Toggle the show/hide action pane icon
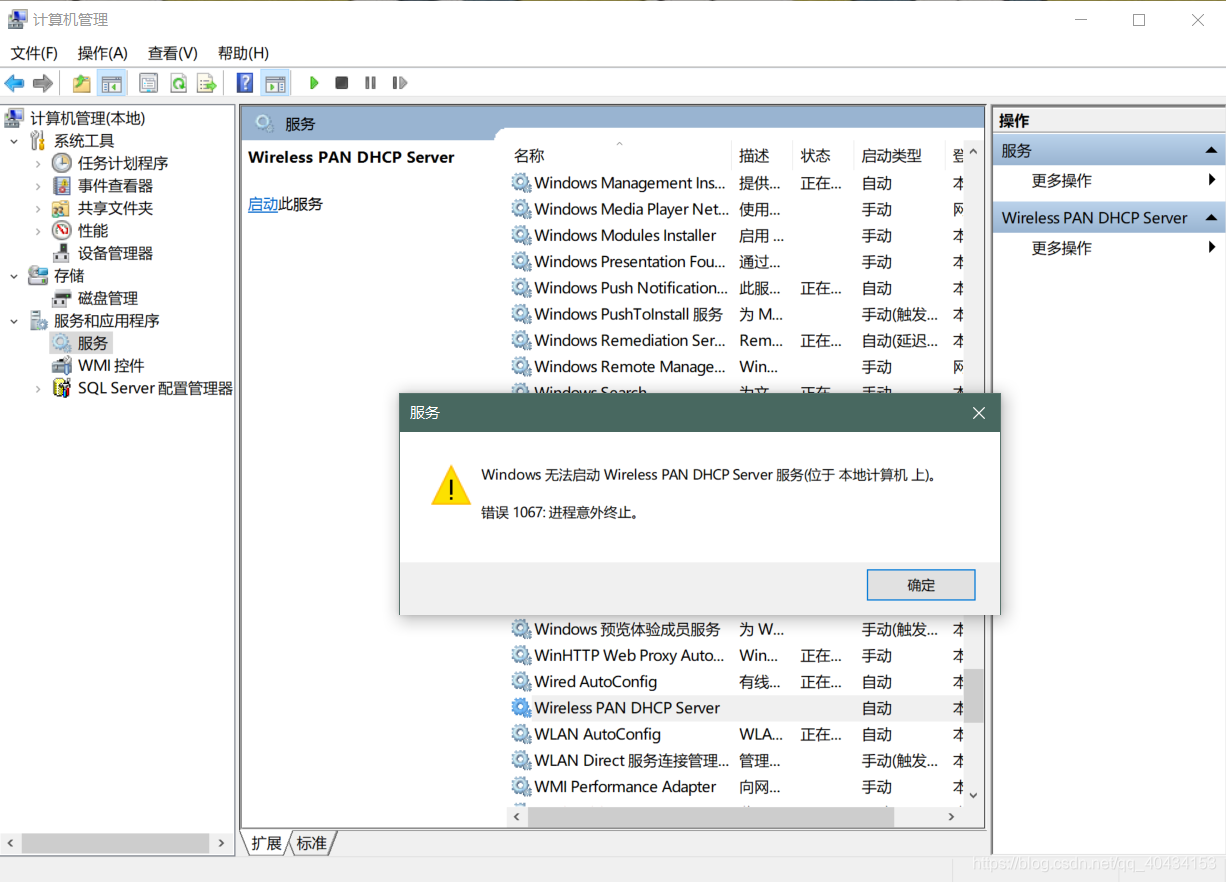The height and width of the screenshot is (882, 1226). click(x=275, y=83)
